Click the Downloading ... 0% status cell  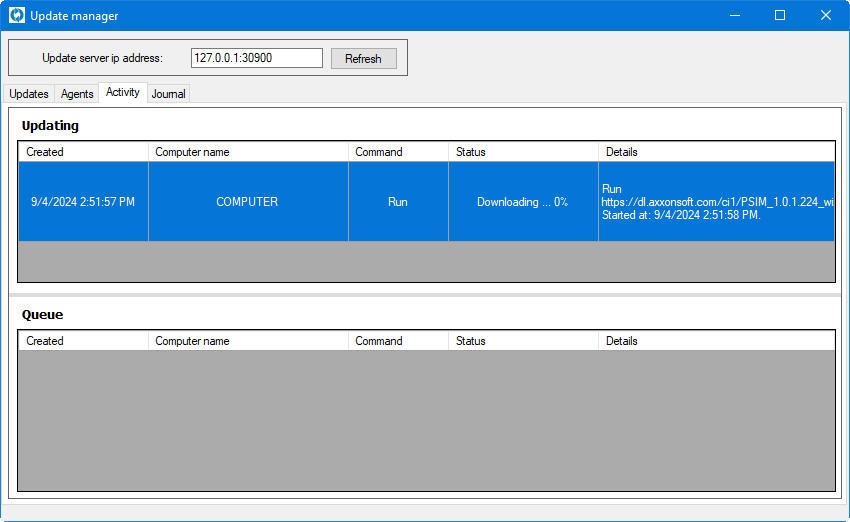[x=522, y=202]
